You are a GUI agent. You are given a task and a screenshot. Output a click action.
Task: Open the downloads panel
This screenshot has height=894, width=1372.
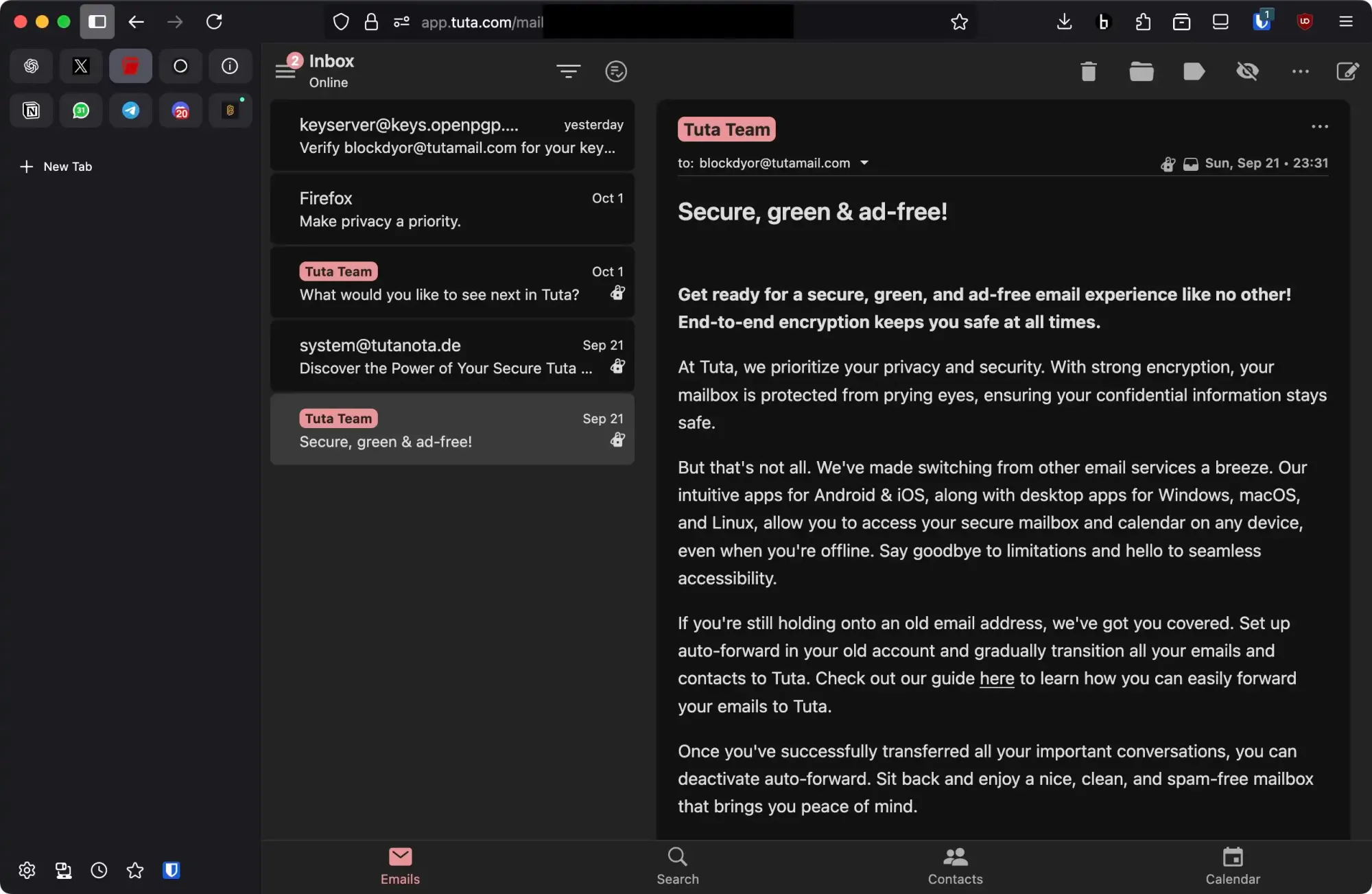1064,22
